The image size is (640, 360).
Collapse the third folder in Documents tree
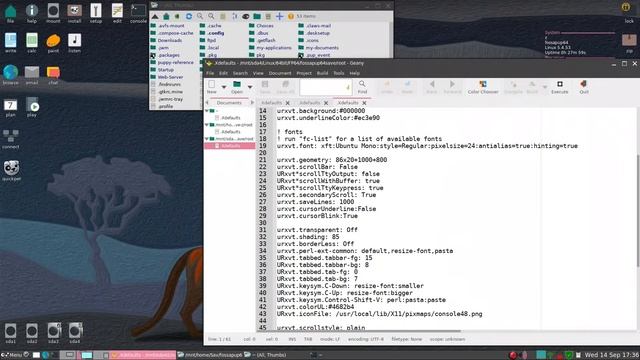[x=207, y=139]
